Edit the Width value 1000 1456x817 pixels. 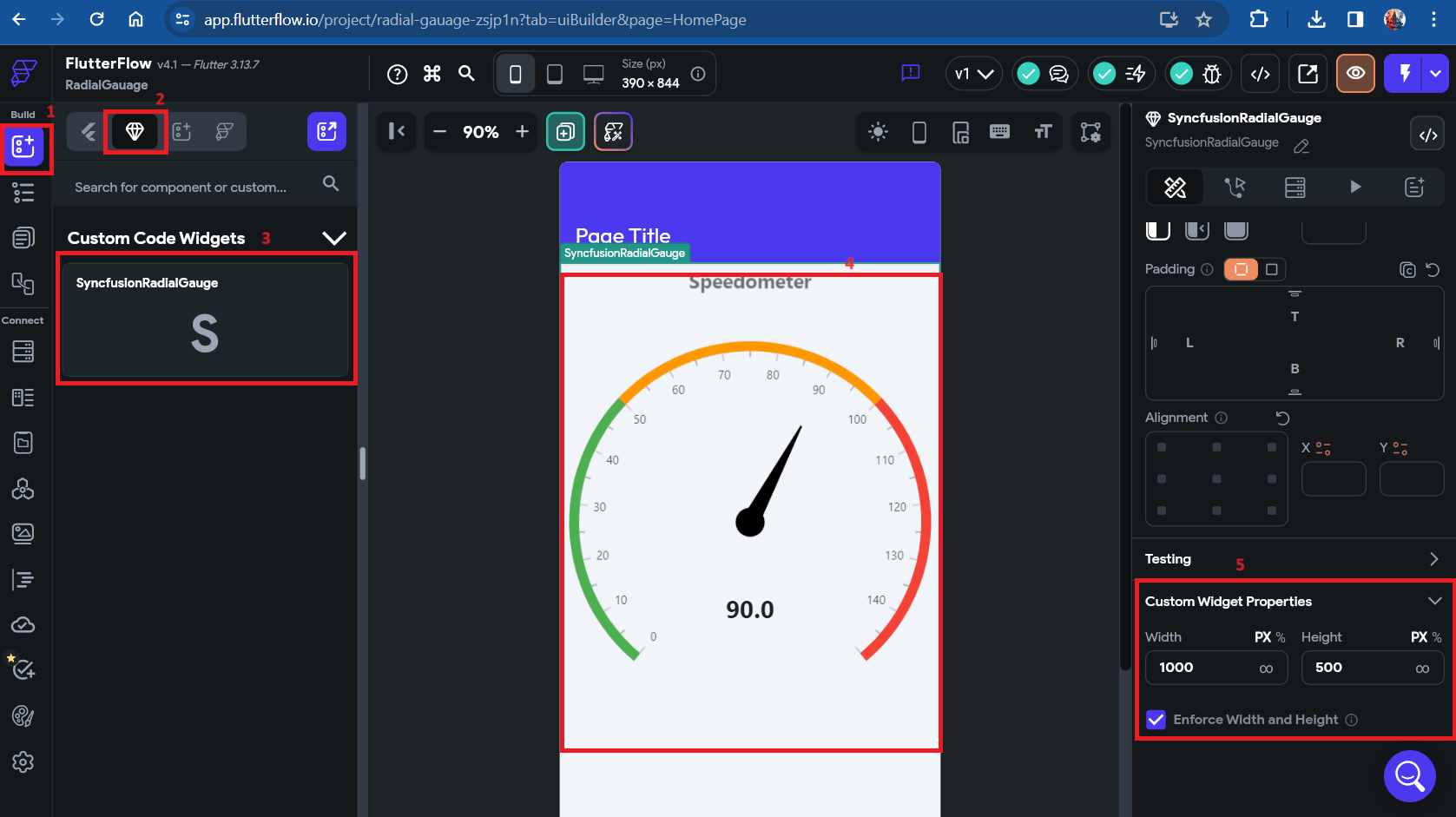pos(1216,668)
